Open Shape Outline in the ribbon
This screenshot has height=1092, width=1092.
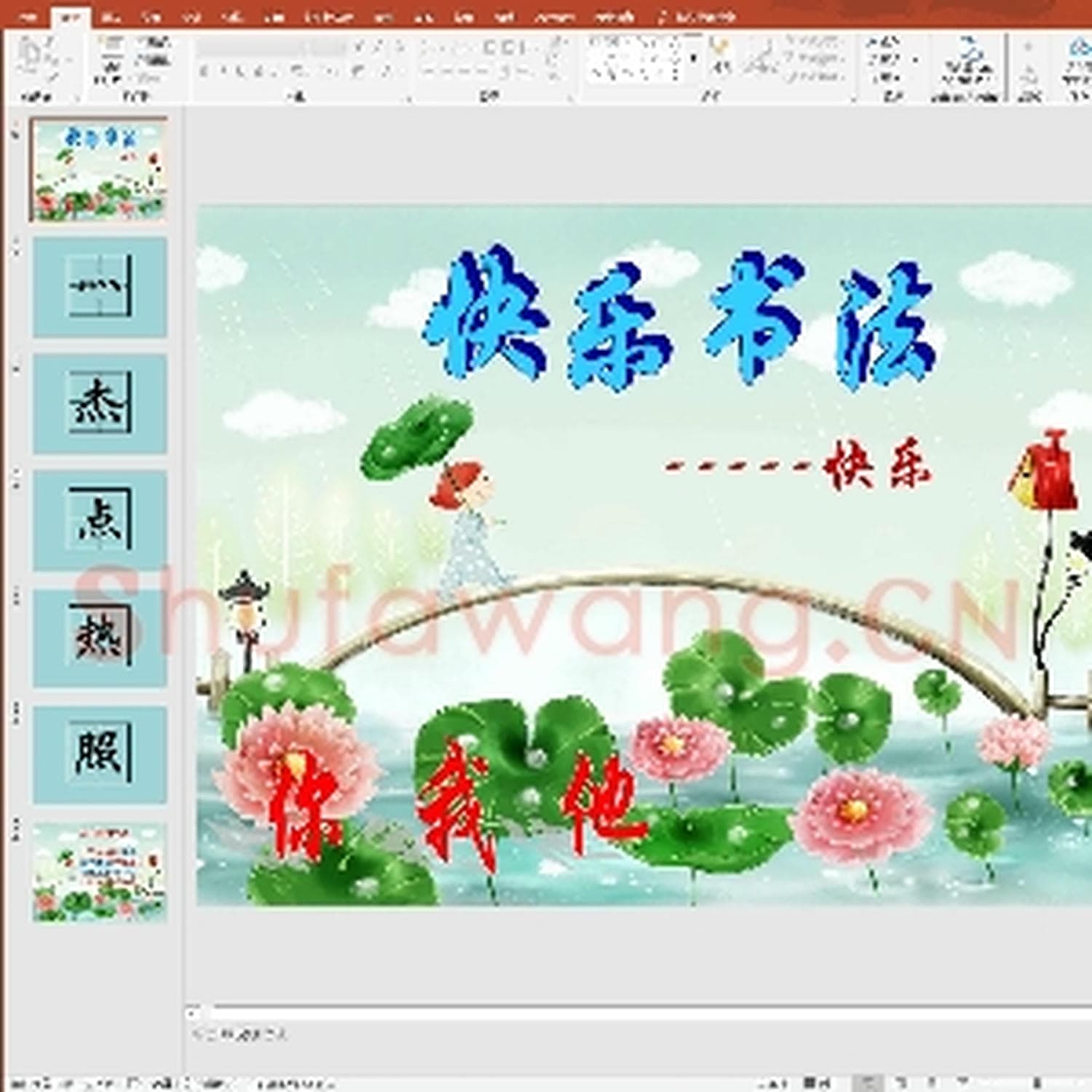(814, 59)
